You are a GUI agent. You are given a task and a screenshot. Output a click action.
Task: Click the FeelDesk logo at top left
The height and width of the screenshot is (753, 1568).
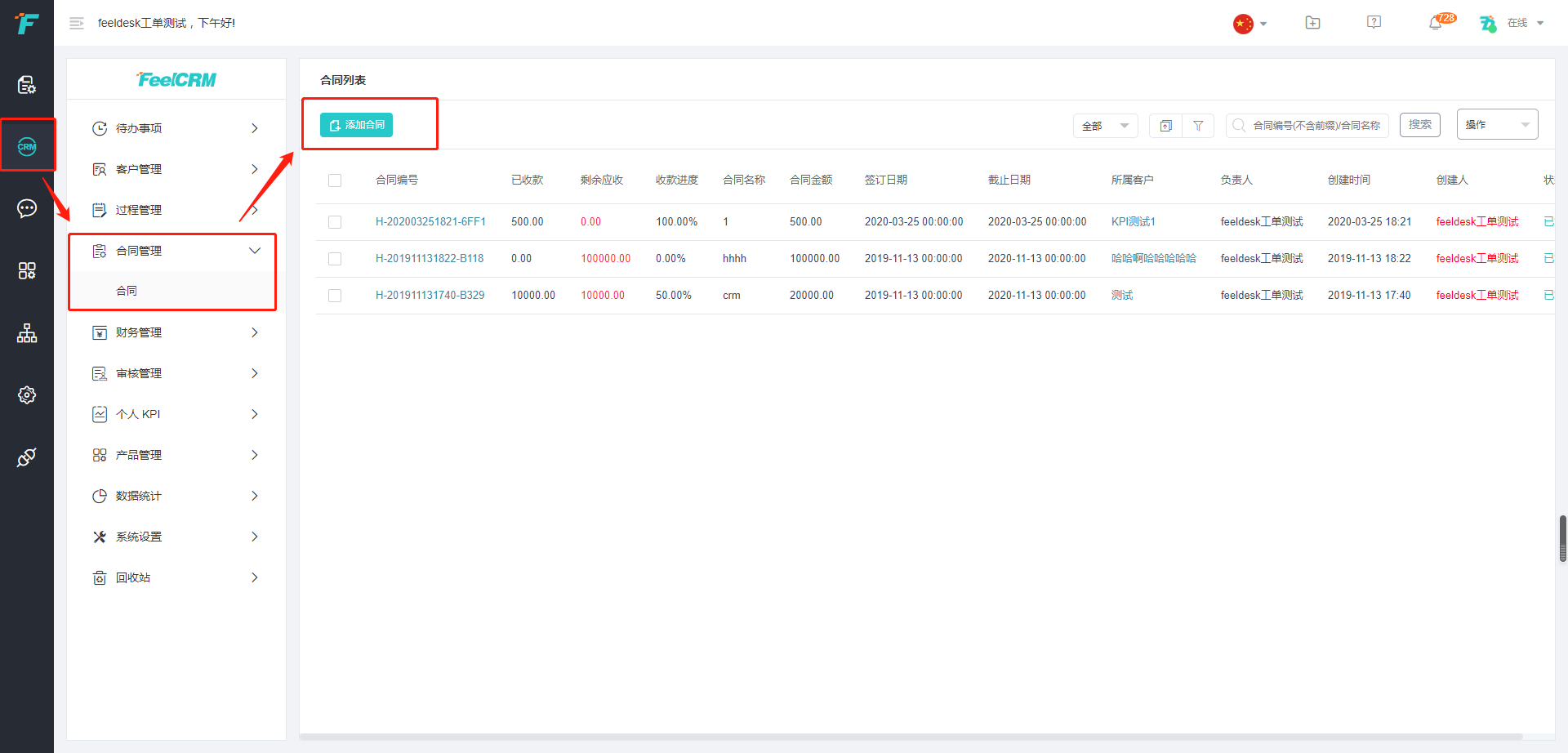click(27, 24)
